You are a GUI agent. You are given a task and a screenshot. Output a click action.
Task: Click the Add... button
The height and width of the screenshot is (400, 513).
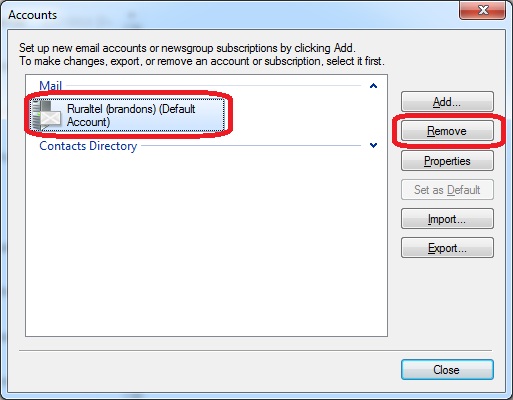pos(447,102)
